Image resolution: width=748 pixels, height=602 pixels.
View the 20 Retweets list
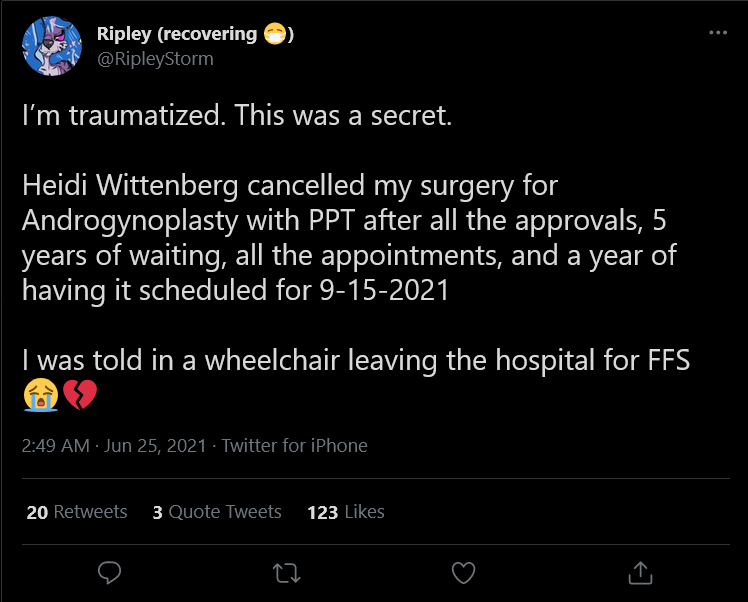pos(77,512)
